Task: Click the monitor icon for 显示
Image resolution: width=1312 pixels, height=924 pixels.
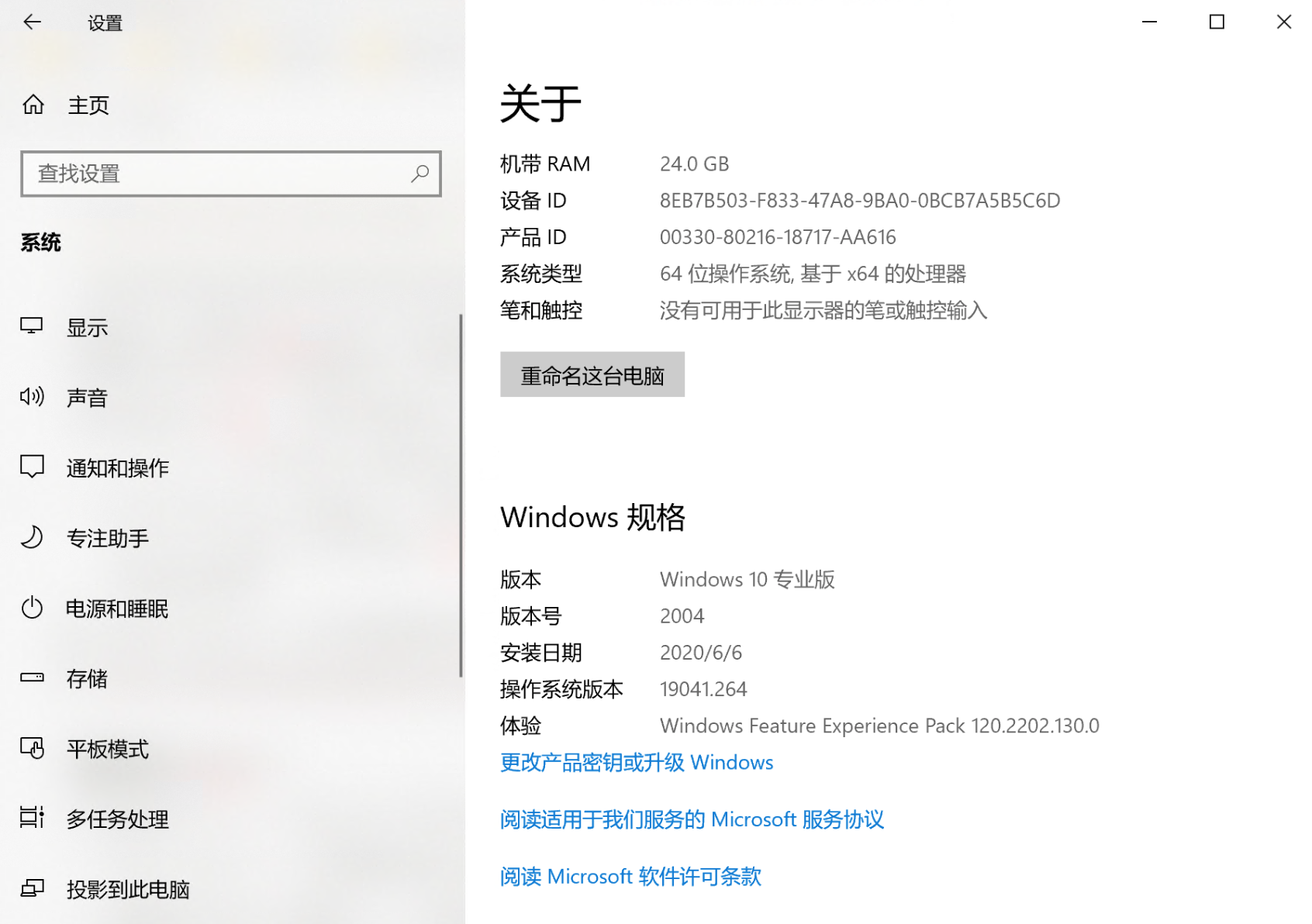Action: click(32, 326)
